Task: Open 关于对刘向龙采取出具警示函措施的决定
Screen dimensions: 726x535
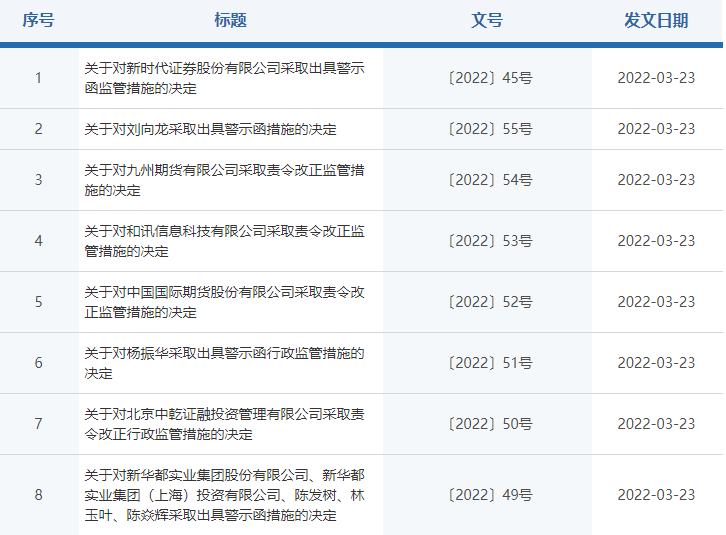Action: (x=211, y=129)
